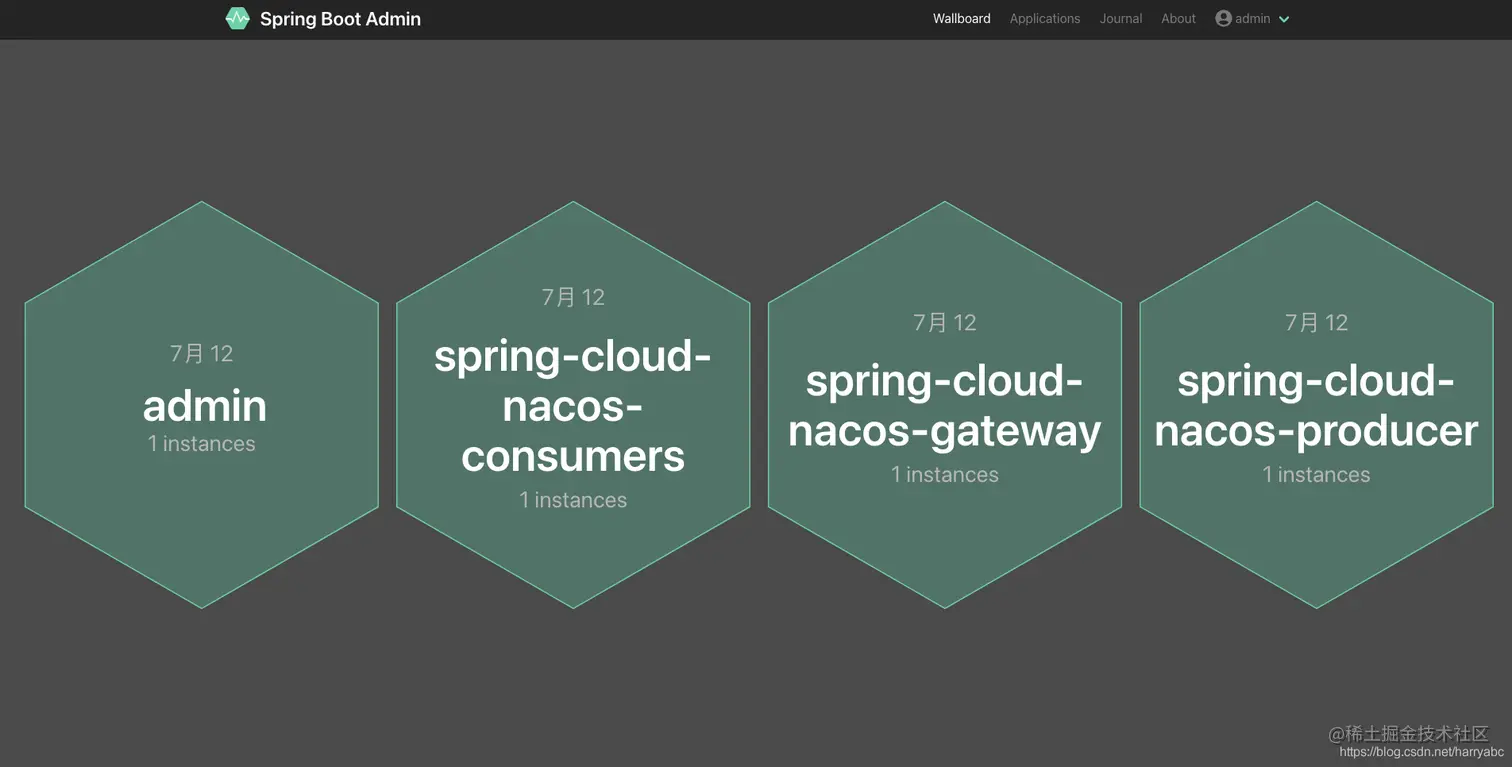1512x767 pixels.
Task: Click the Spring Boot Admin hexagon logo
Action: (x=237, y=18)
